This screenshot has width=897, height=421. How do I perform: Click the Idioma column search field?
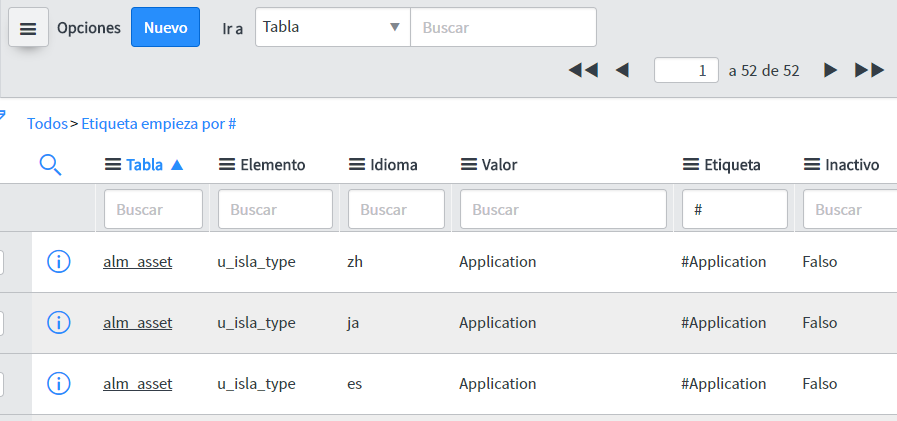click(396, 209)
